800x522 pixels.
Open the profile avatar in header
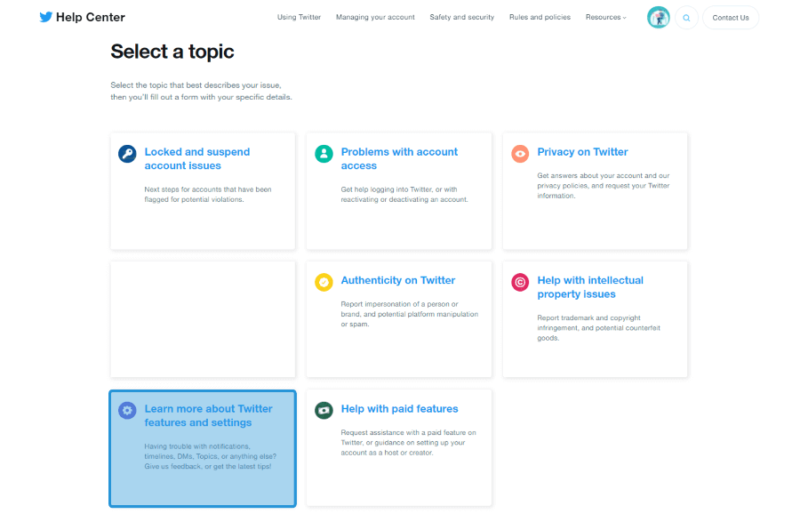[x=658, y=17]
